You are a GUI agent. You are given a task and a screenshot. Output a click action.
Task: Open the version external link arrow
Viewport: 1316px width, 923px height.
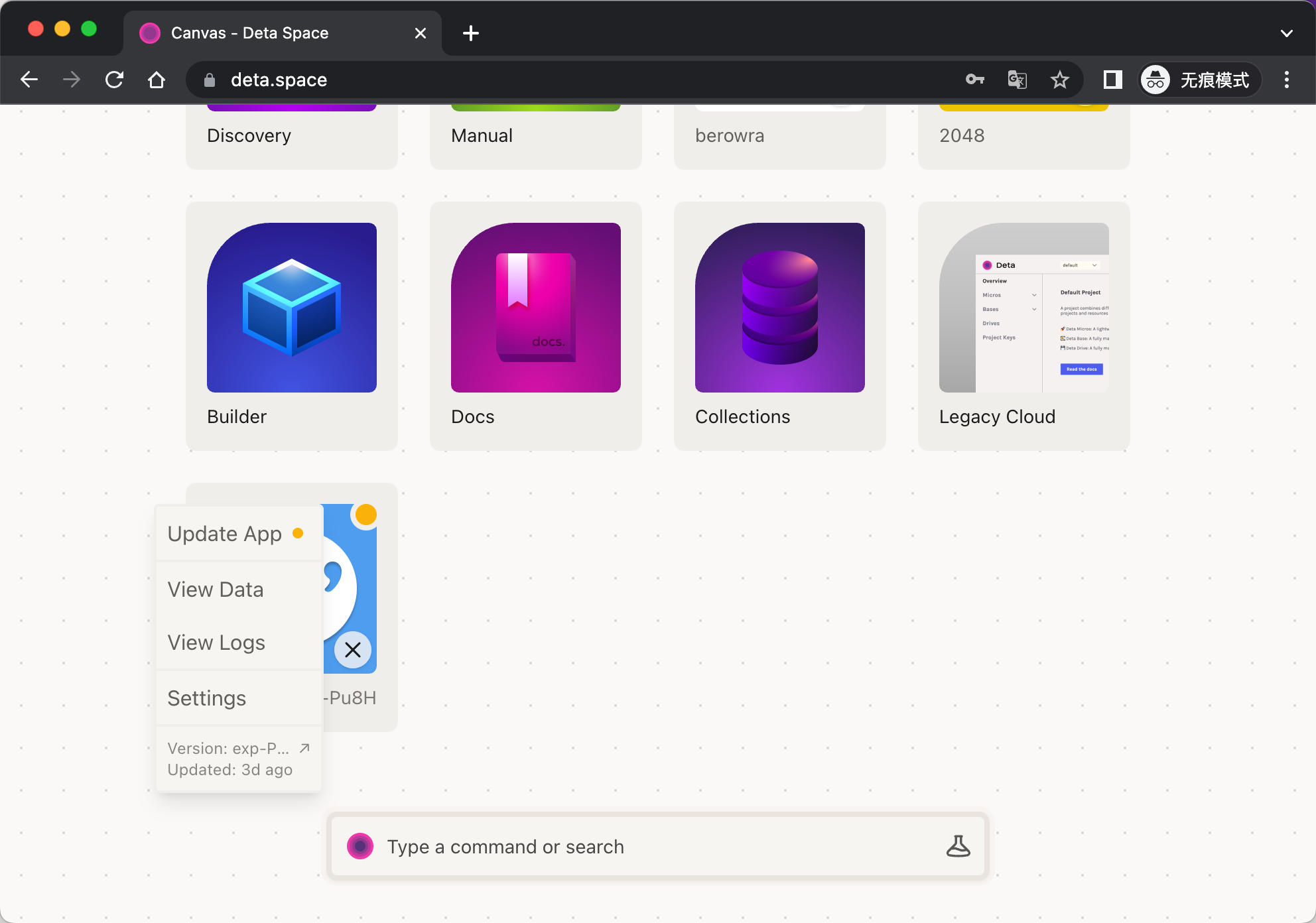pyautogui.click(x=304, y=748)
